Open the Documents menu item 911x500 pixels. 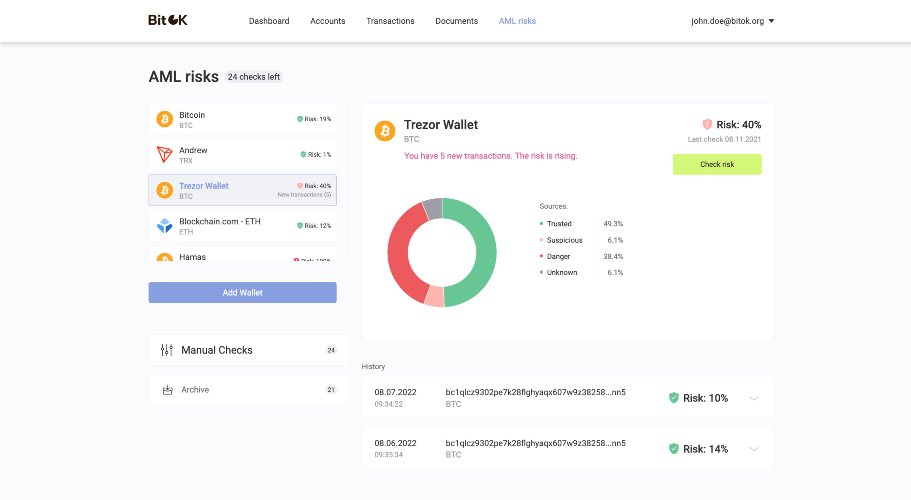(457, 21)
